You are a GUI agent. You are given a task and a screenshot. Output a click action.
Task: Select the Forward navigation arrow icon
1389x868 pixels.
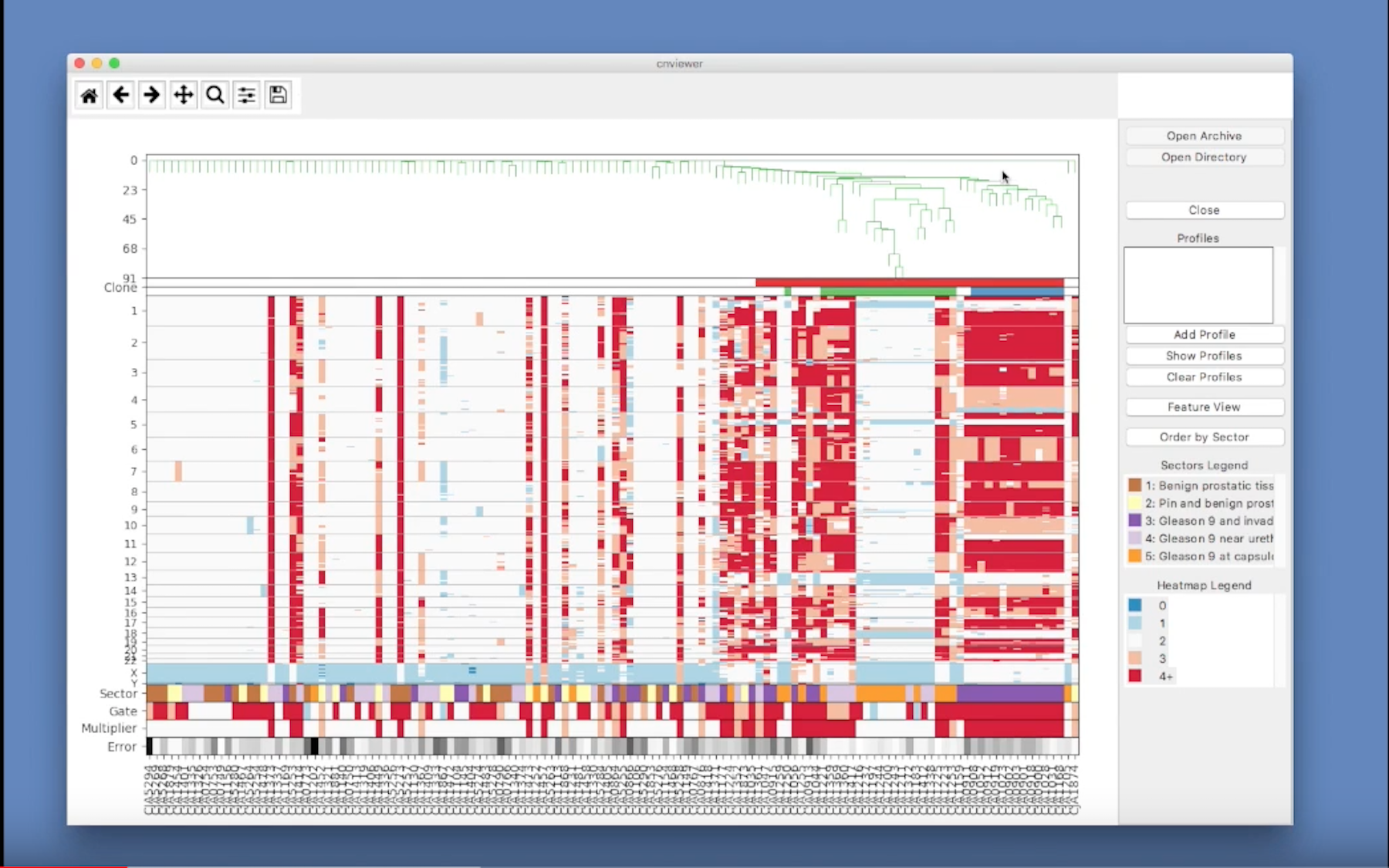(x=151, y=94)
